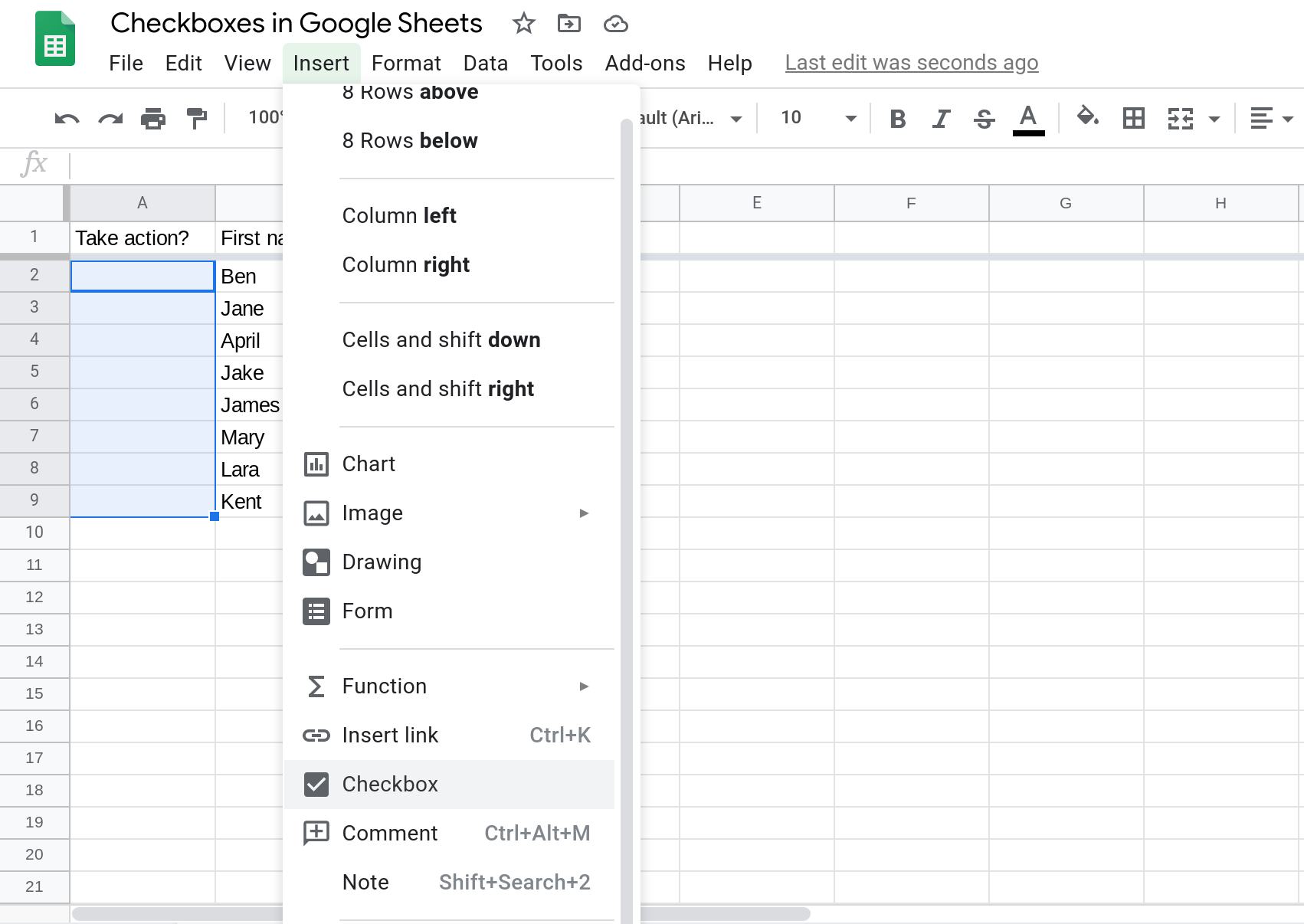Screen dimensions: 1304x924
Task: Close the open Insert menu
Action: (321, 63)
